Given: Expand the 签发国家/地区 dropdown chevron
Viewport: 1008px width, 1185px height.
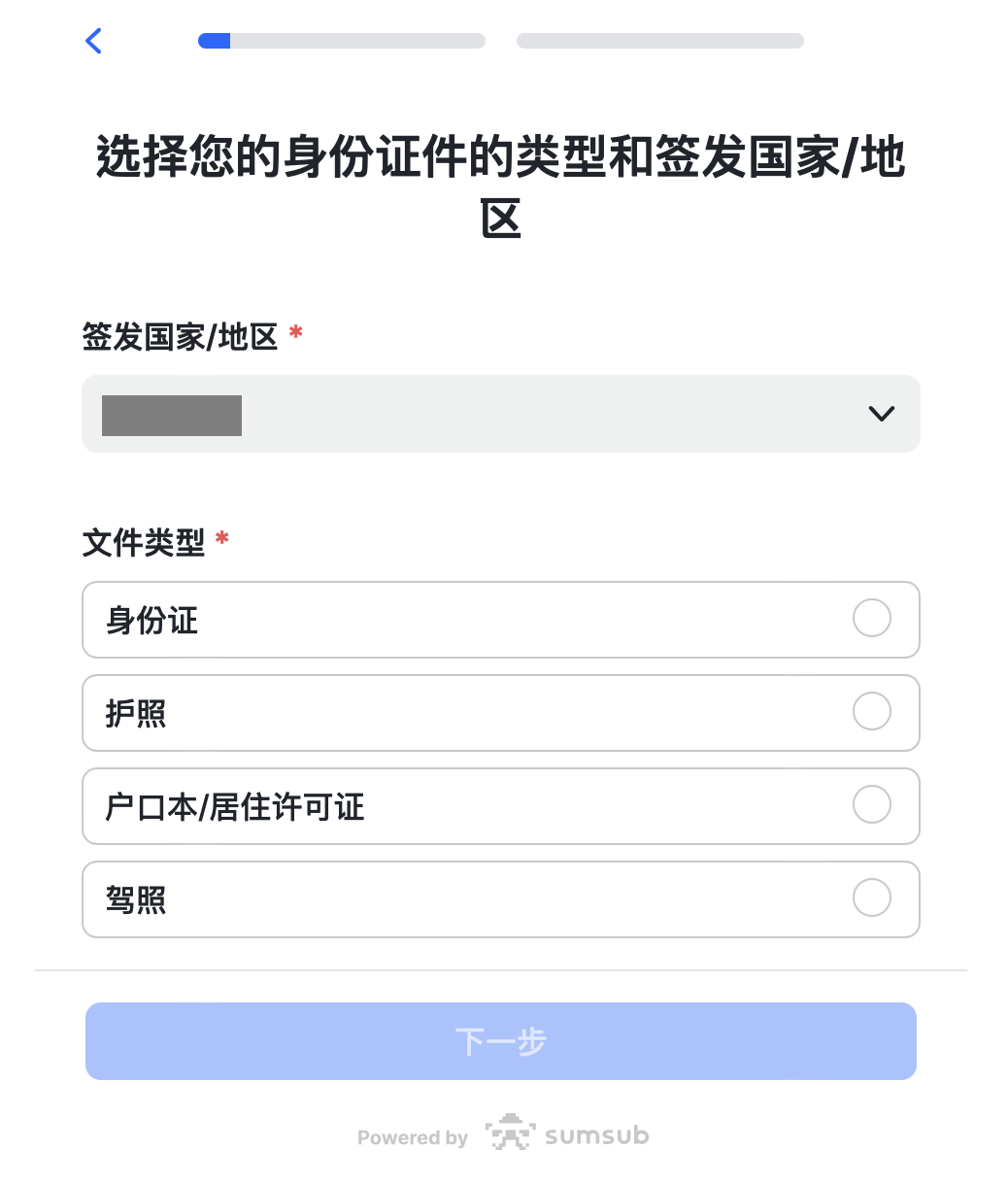Looking at the screenshot, I should (x=881, y=414).
